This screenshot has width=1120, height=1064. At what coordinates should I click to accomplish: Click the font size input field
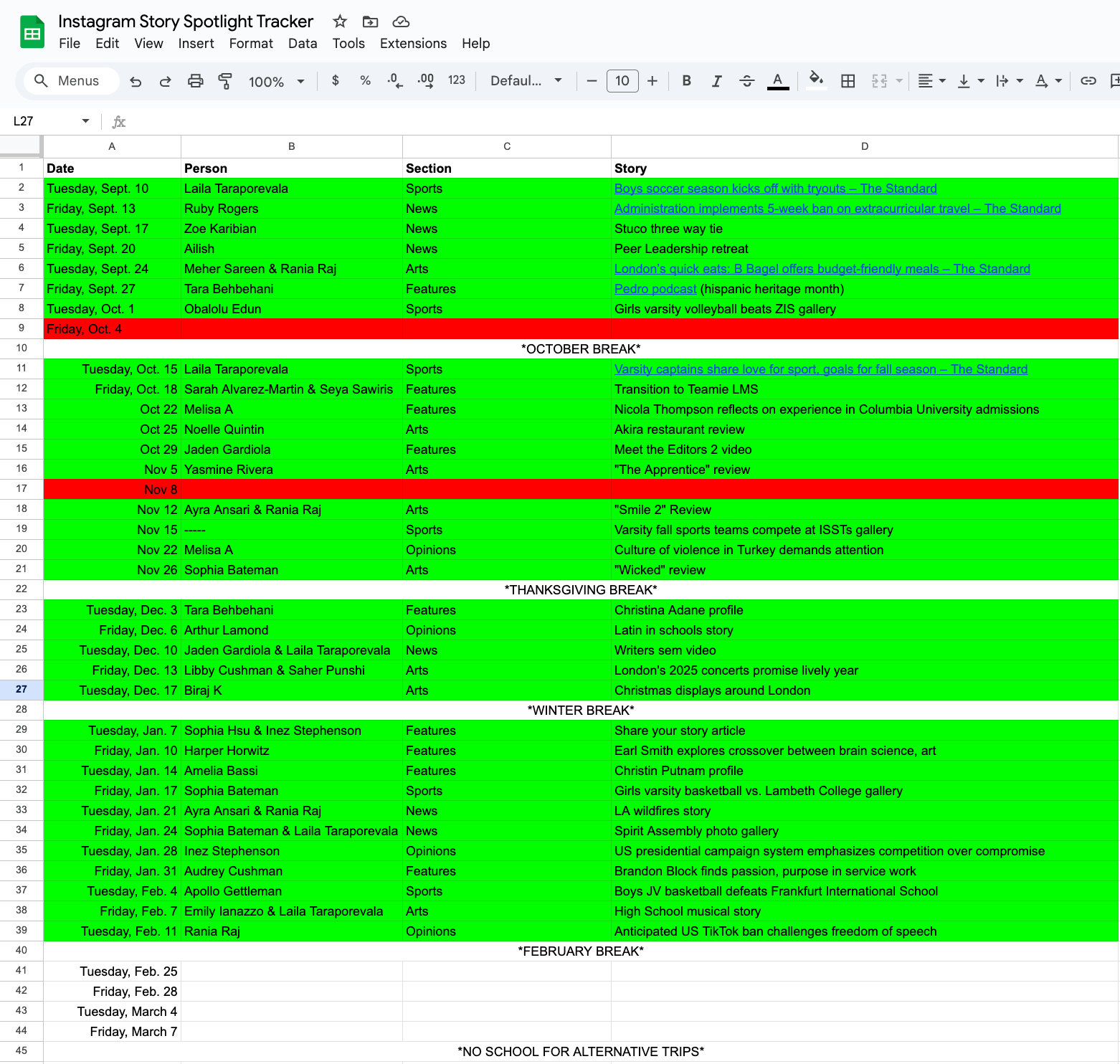pos(622,81)
